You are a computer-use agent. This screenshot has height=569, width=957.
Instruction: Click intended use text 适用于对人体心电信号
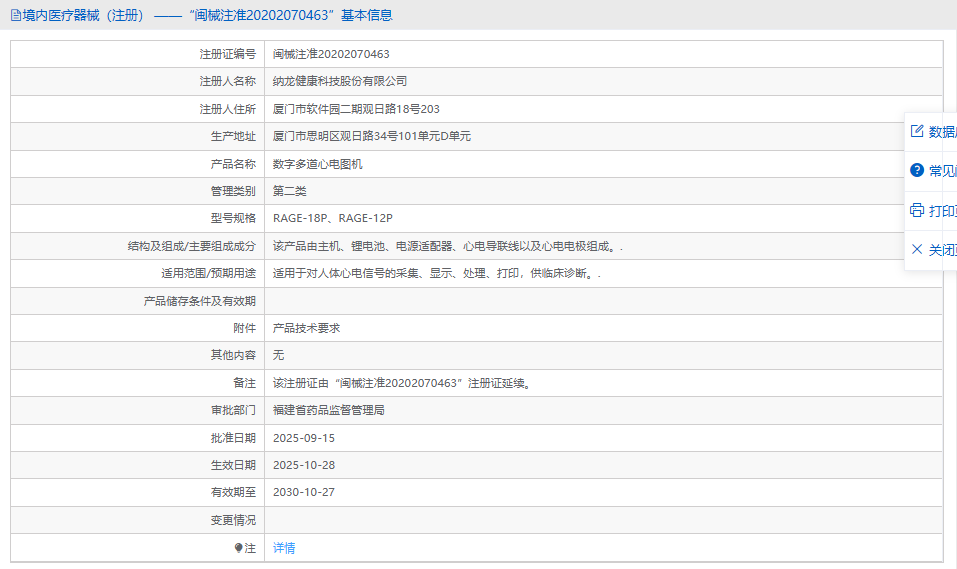436,273
